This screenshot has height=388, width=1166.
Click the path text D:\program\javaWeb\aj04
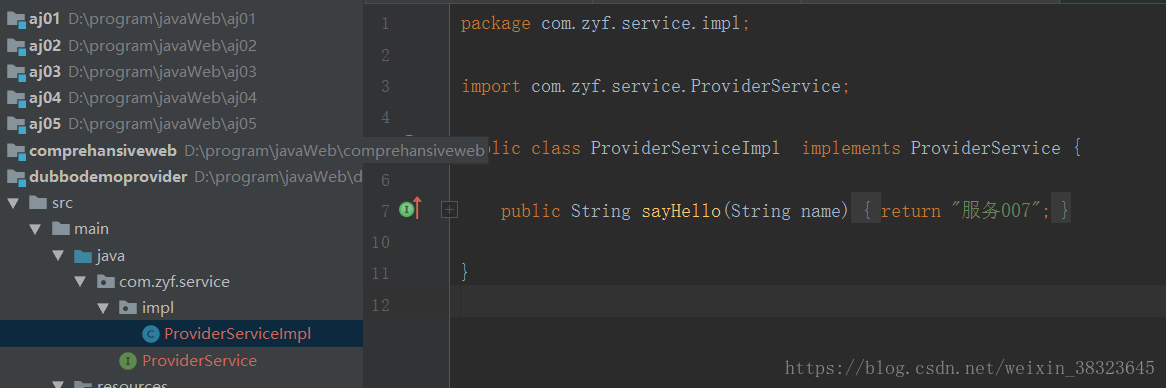(162, 97)
